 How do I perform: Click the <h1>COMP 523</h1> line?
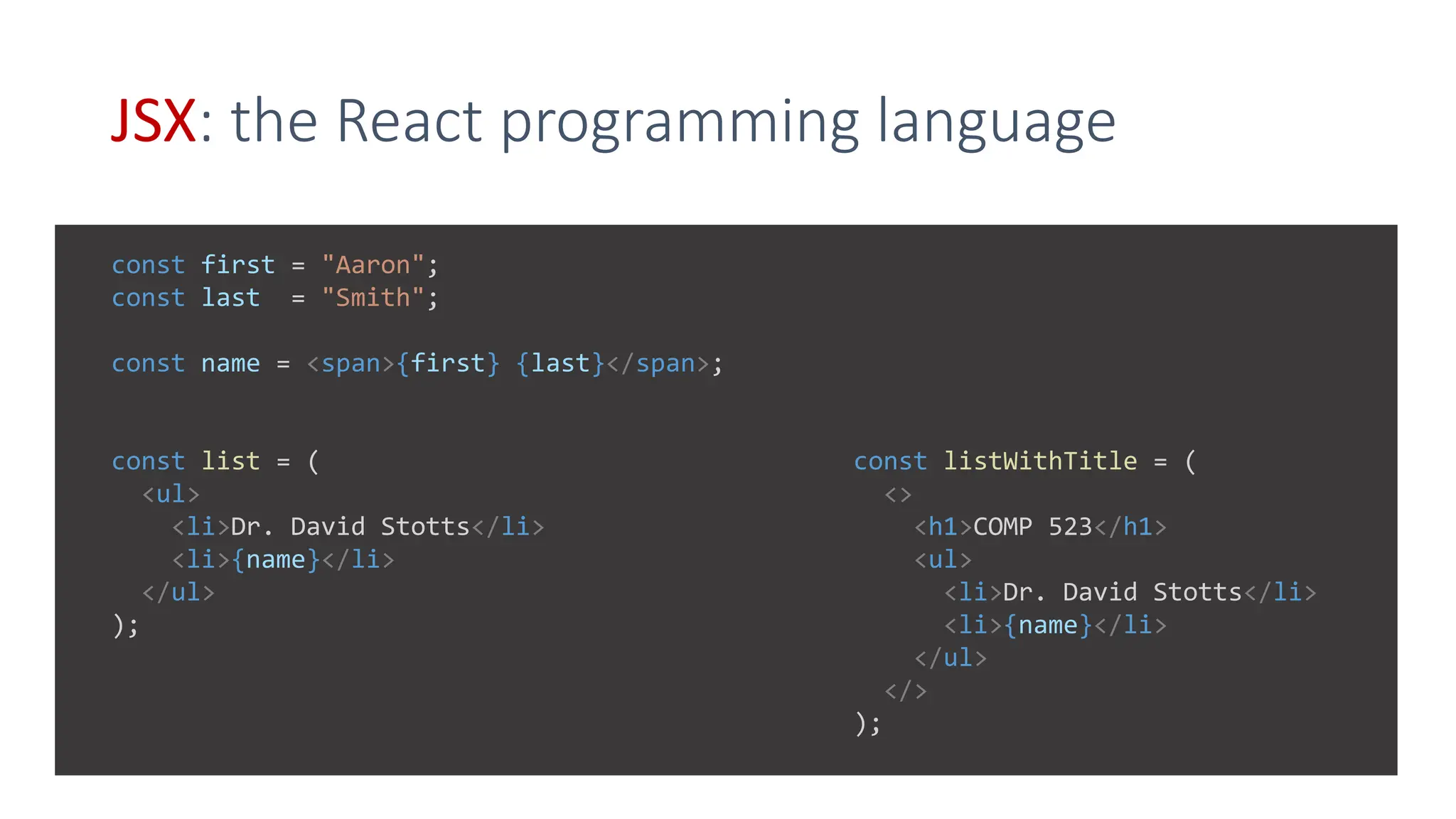click(x=1040, y=527)
